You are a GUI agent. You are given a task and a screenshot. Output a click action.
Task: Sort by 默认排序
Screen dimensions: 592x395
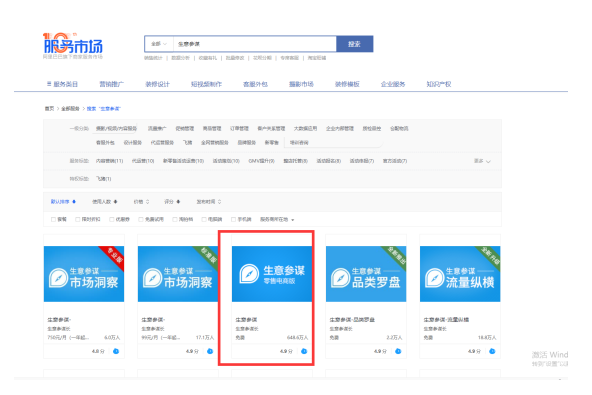(63, 202)
